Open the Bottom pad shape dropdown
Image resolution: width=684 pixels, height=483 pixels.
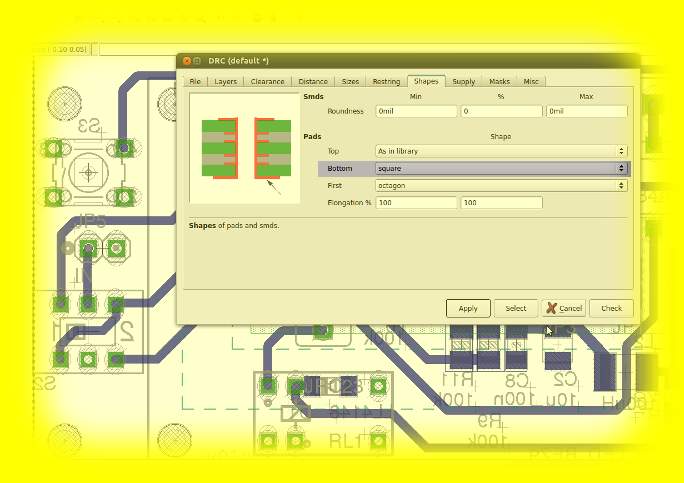[x=501, y=168]
